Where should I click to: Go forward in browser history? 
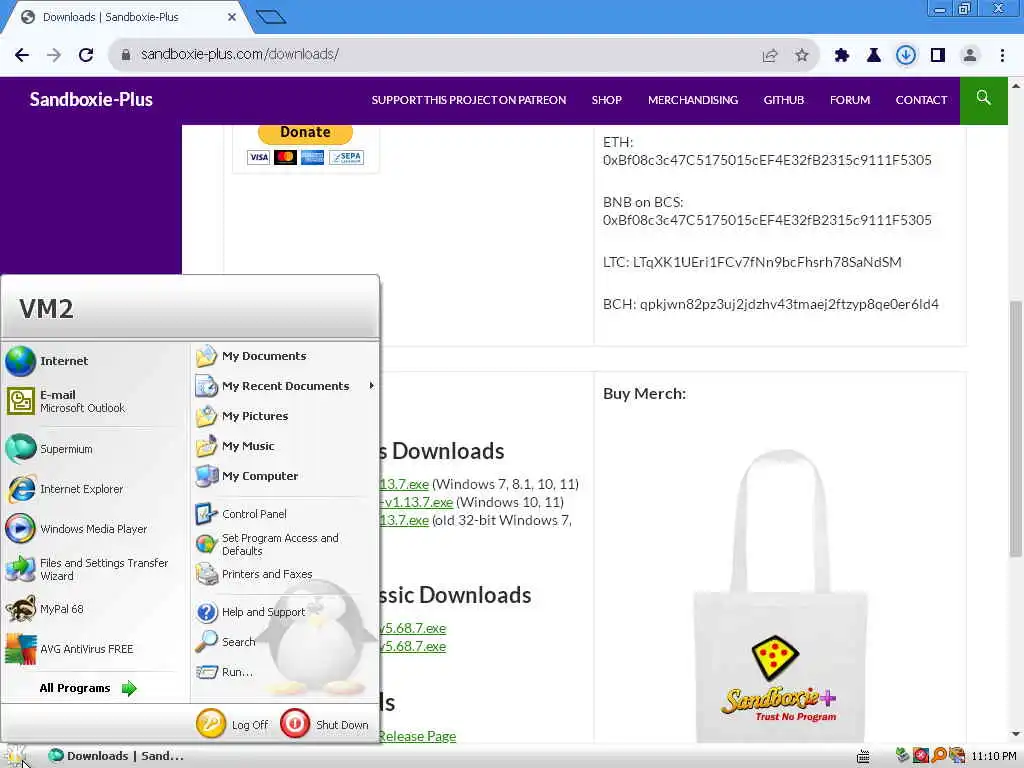54,55
